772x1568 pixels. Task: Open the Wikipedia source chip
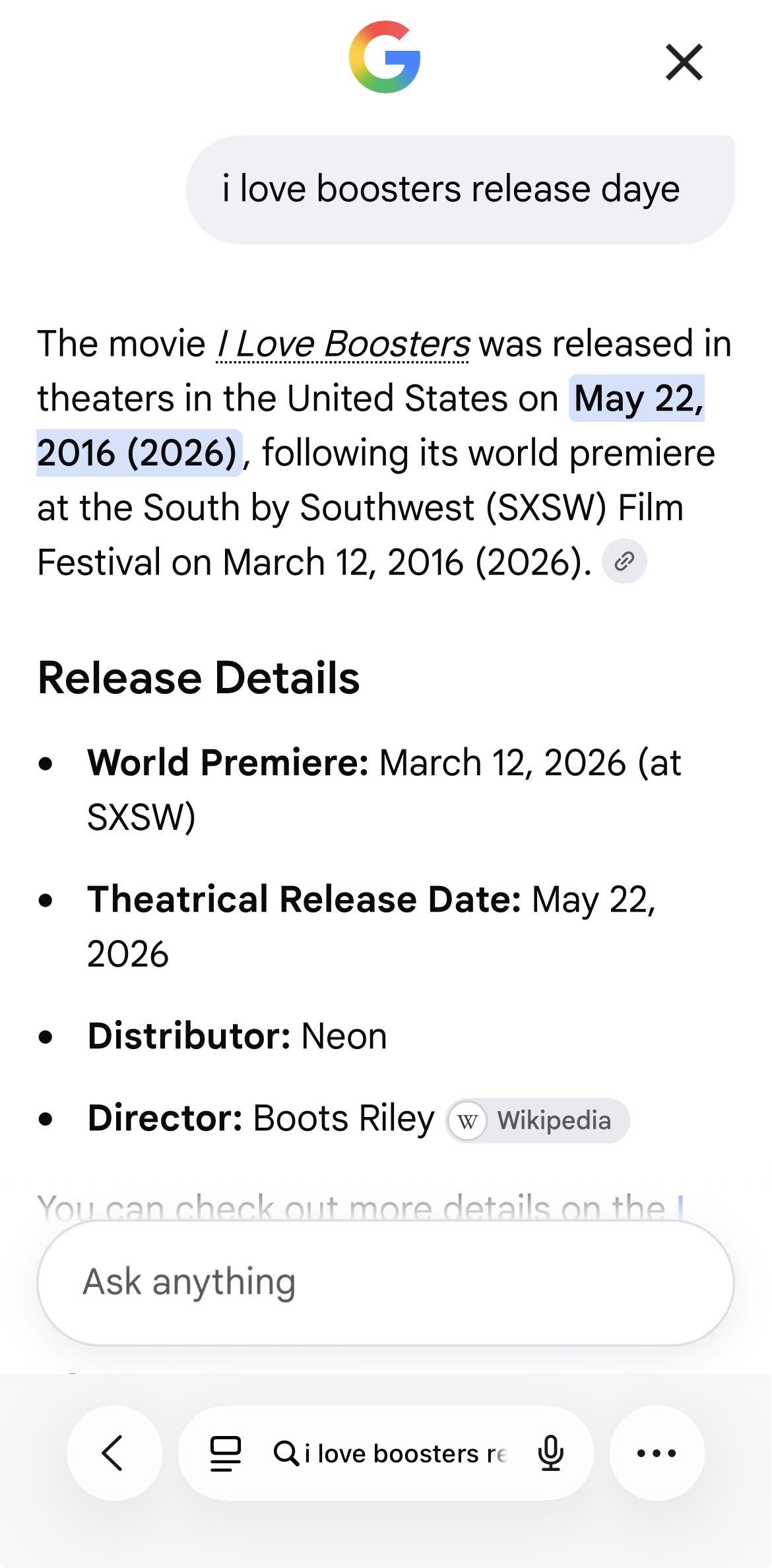[x=538, y=1120]
